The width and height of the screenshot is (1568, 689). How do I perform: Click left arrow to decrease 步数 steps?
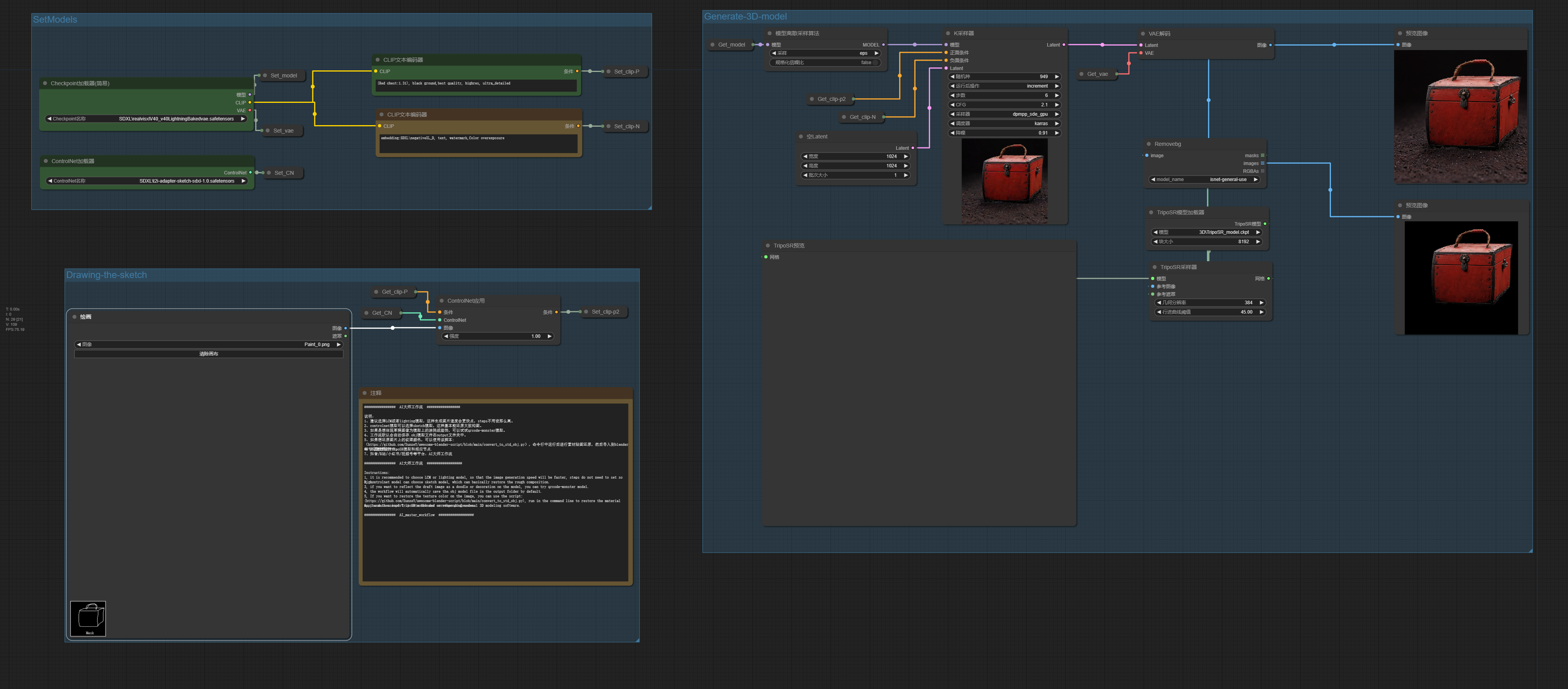point(952,95)
